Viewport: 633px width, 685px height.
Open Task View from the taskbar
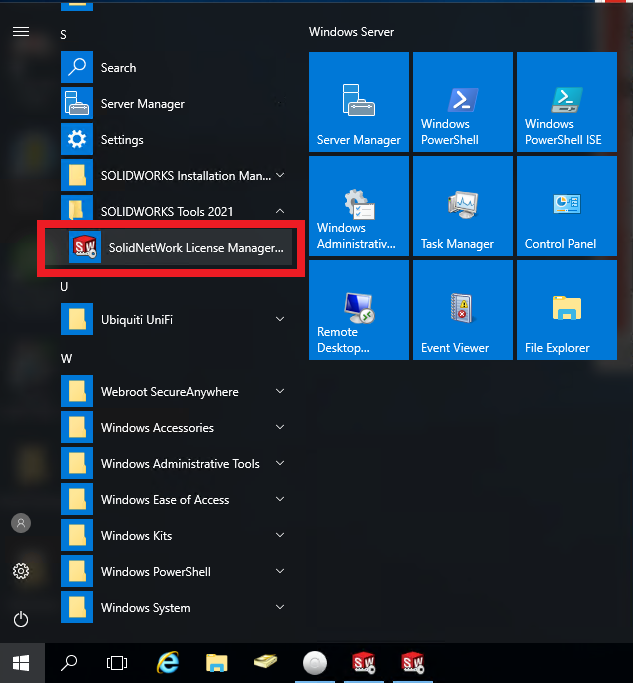tap(117, 663)
